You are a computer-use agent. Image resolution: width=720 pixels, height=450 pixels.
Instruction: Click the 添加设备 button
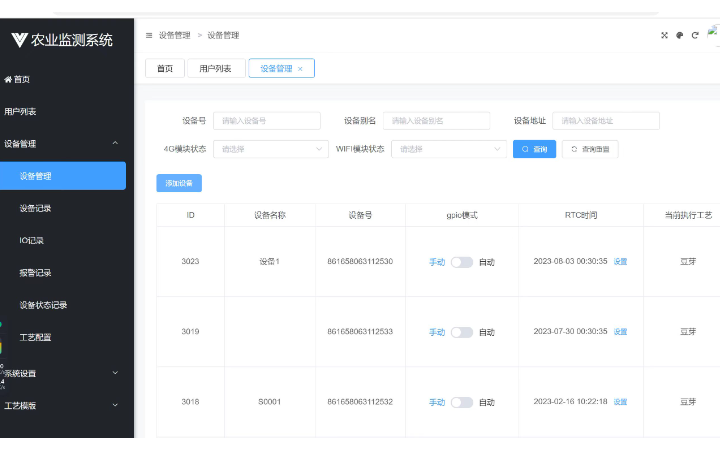[179, 183]
